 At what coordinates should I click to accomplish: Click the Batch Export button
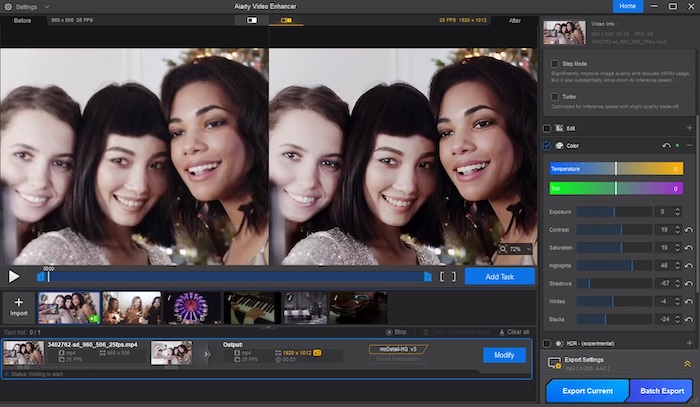pyautogui.click(x=663, y=391)
